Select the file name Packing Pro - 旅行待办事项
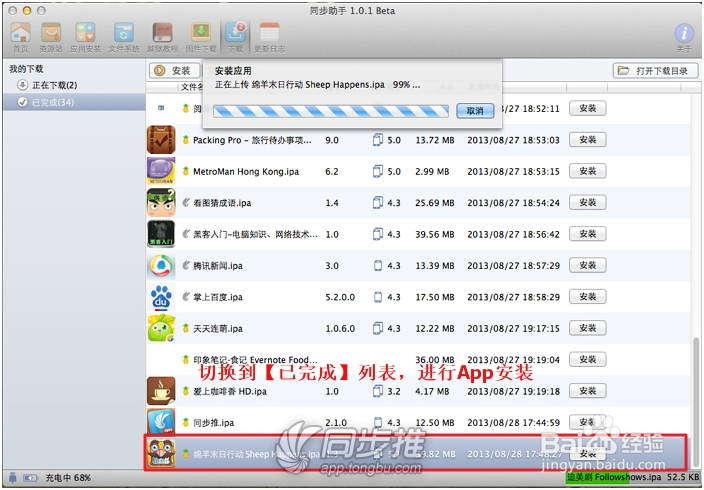The width and height of the screenshot is (704, 490). [x=252, y=140]
